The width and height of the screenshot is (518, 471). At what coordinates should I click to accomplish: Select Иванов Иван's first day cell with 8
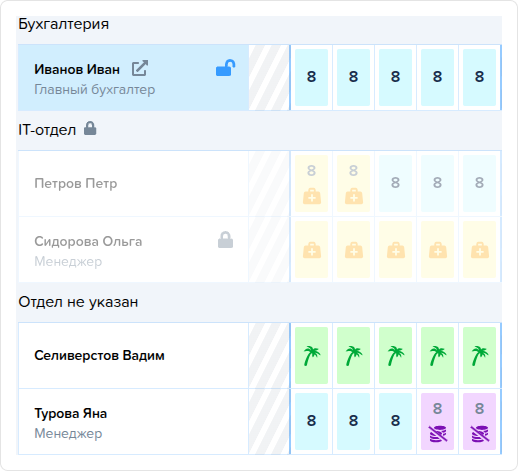pyautogui.click(x=311, y=77)
